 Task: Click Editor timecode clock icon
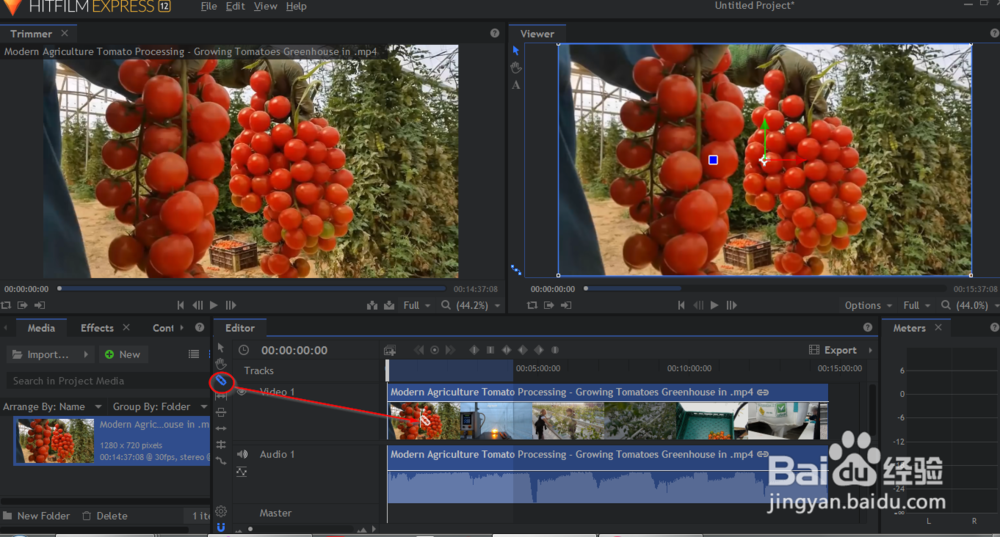coord(244,350)
